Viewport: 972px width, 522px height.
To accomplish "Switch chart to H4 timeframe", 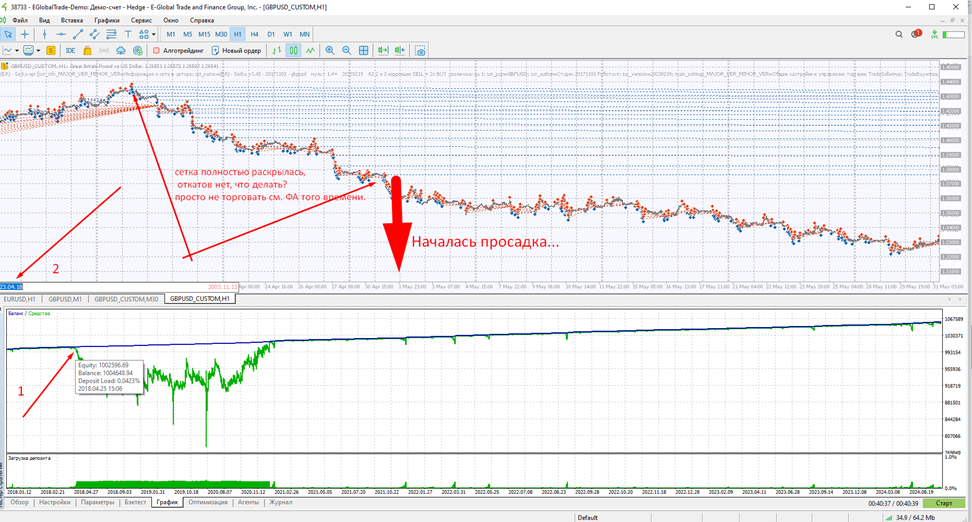I will click(254, 34).
